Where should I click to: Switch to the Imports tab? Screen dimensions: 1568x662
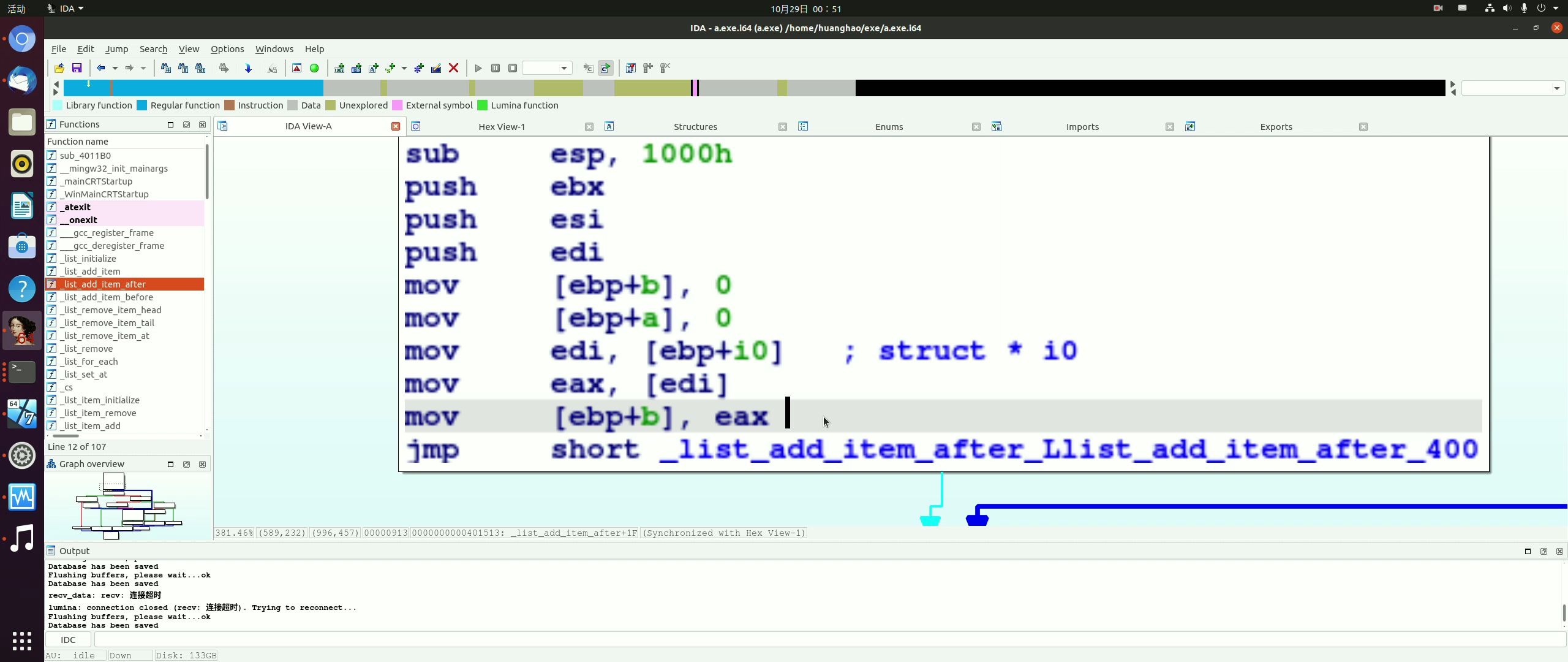point(1082,127)
